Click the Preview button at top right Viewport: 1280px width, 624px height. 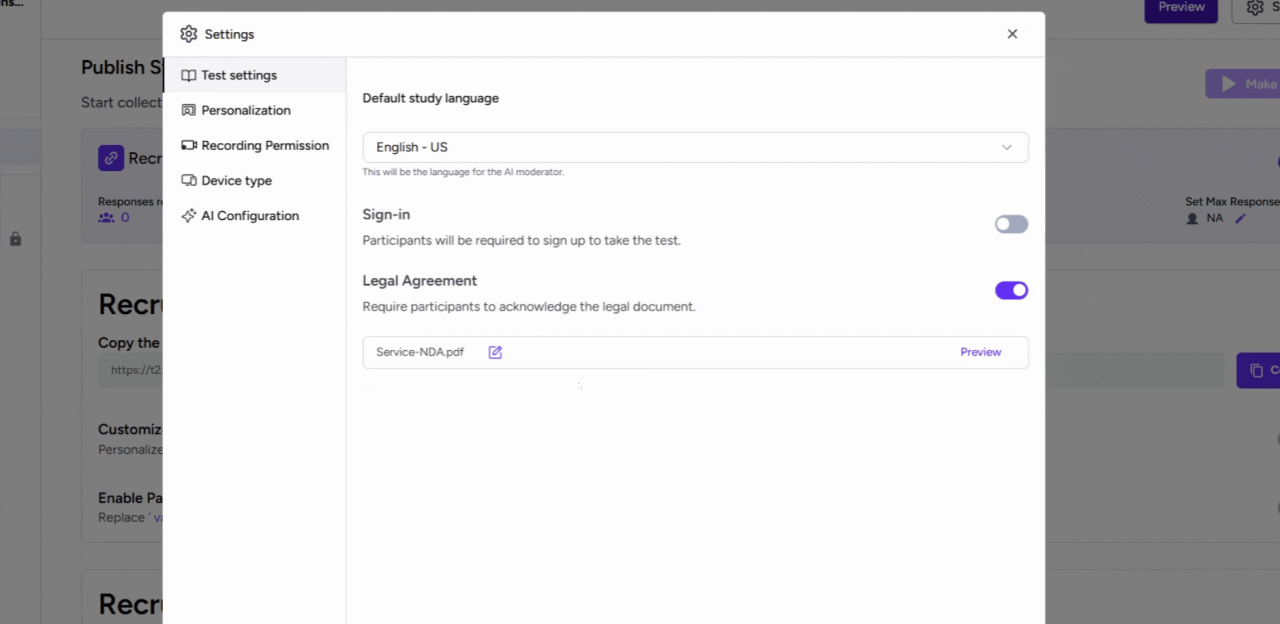(1180, 7)
